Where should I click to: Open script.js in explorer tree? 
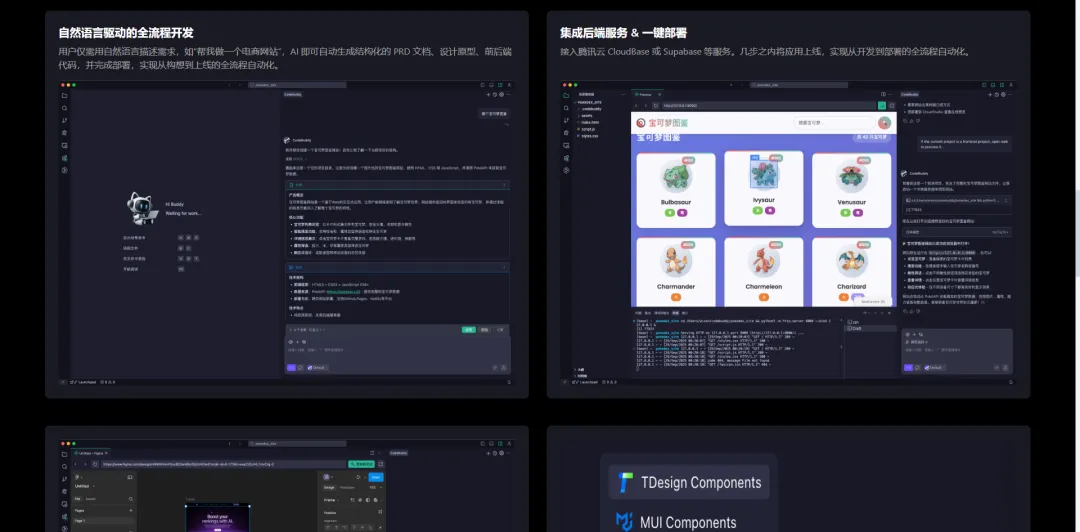coord(587,130)
